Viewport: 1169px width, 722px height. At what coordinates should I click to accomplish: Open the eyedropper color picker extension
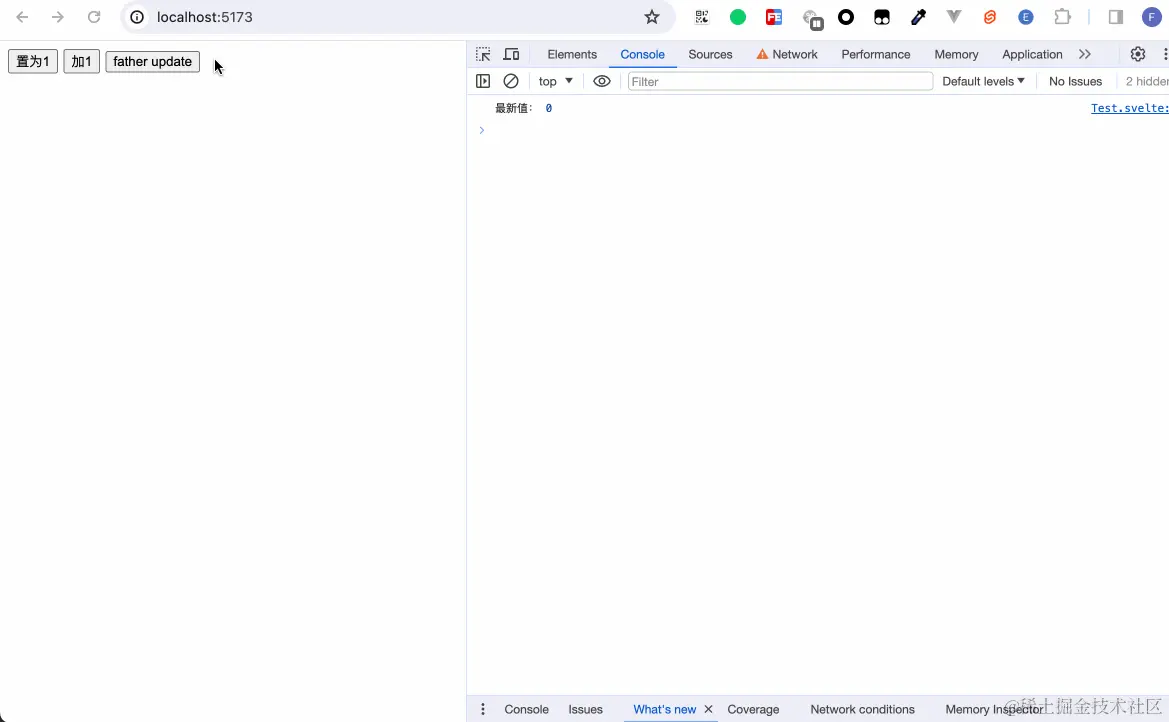918,17
